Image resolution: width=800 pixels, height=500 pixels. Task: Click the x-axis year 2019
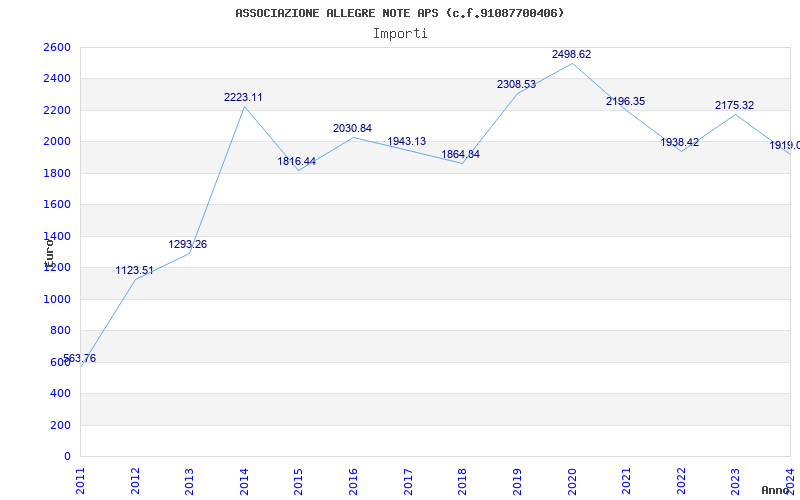point(517,481)
